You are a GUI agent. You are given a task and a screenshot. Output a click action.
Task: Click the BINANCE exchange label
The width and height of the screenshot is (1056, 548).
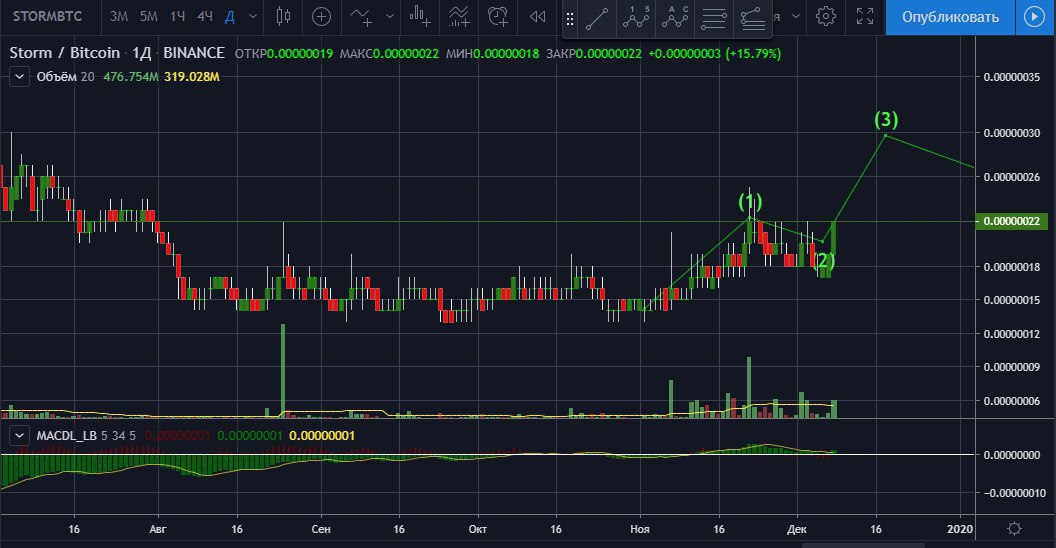pyautogui.click(x=194, y=53)
